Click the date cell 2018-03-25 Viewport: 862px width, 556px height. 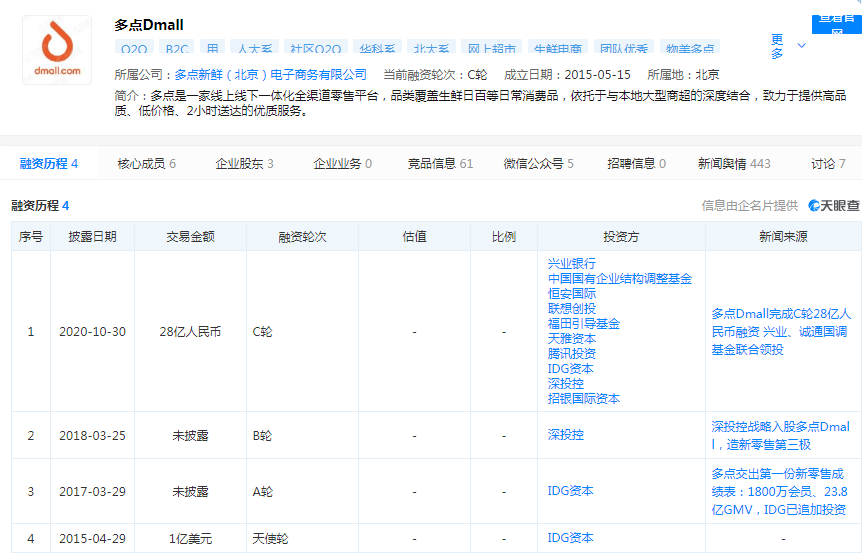[92, 436]
